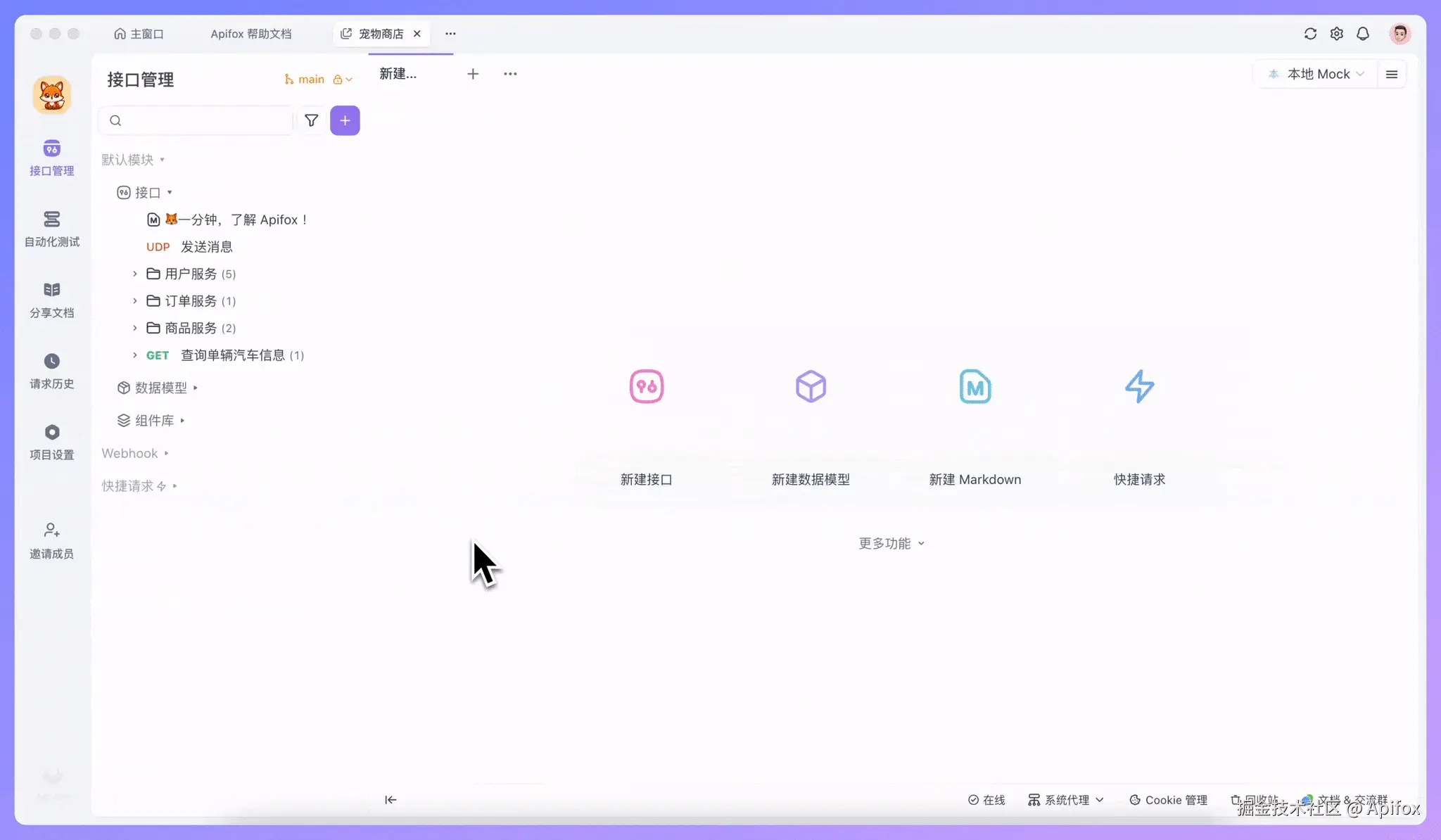The width and height of the screenshot is (1441, 840).
Task: Expand 更多功能 options
Action: tap(891, 543)
